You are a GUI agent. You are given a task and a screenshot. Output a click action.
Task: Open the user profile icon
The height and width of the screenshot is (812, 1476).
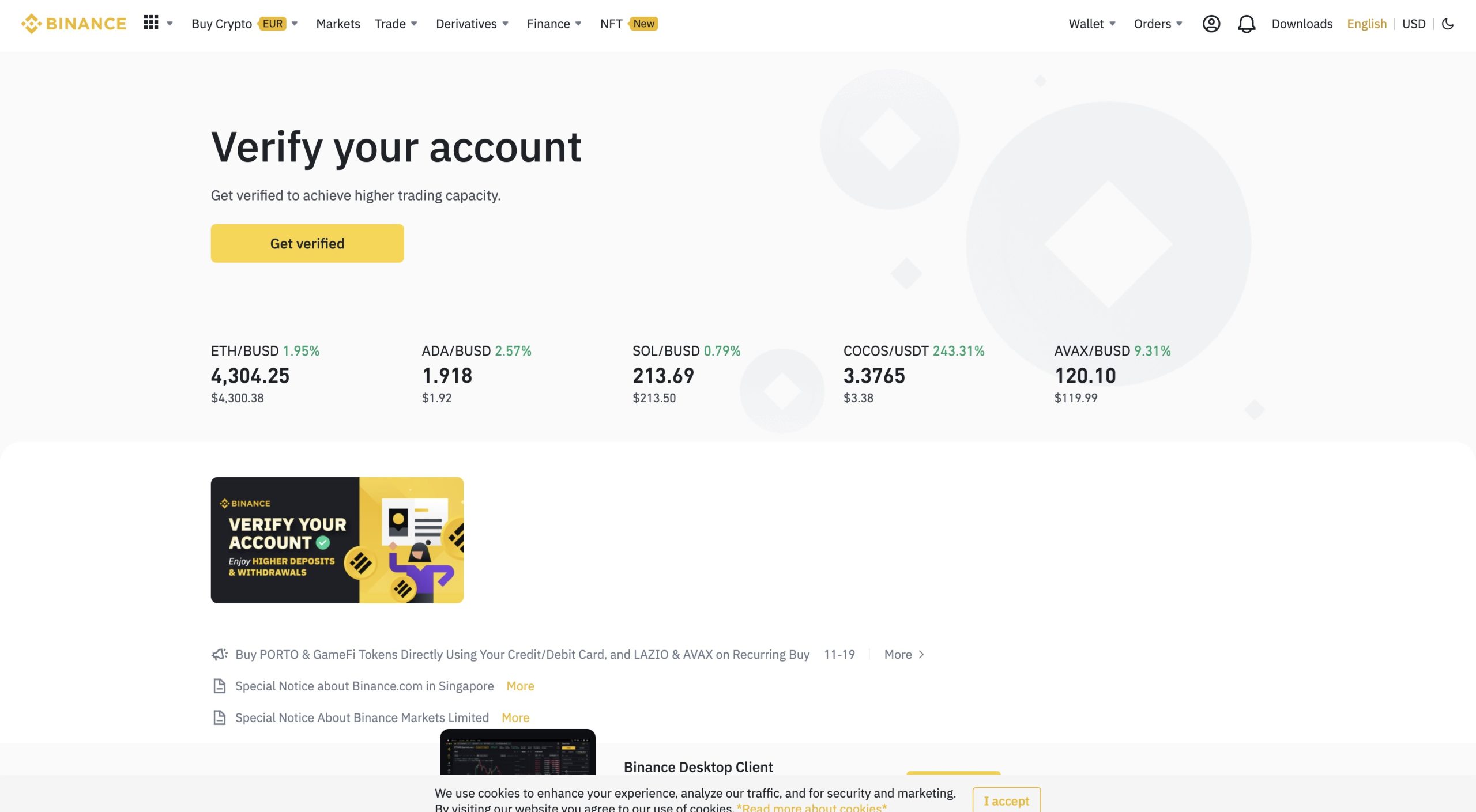tap(1211, 24)
